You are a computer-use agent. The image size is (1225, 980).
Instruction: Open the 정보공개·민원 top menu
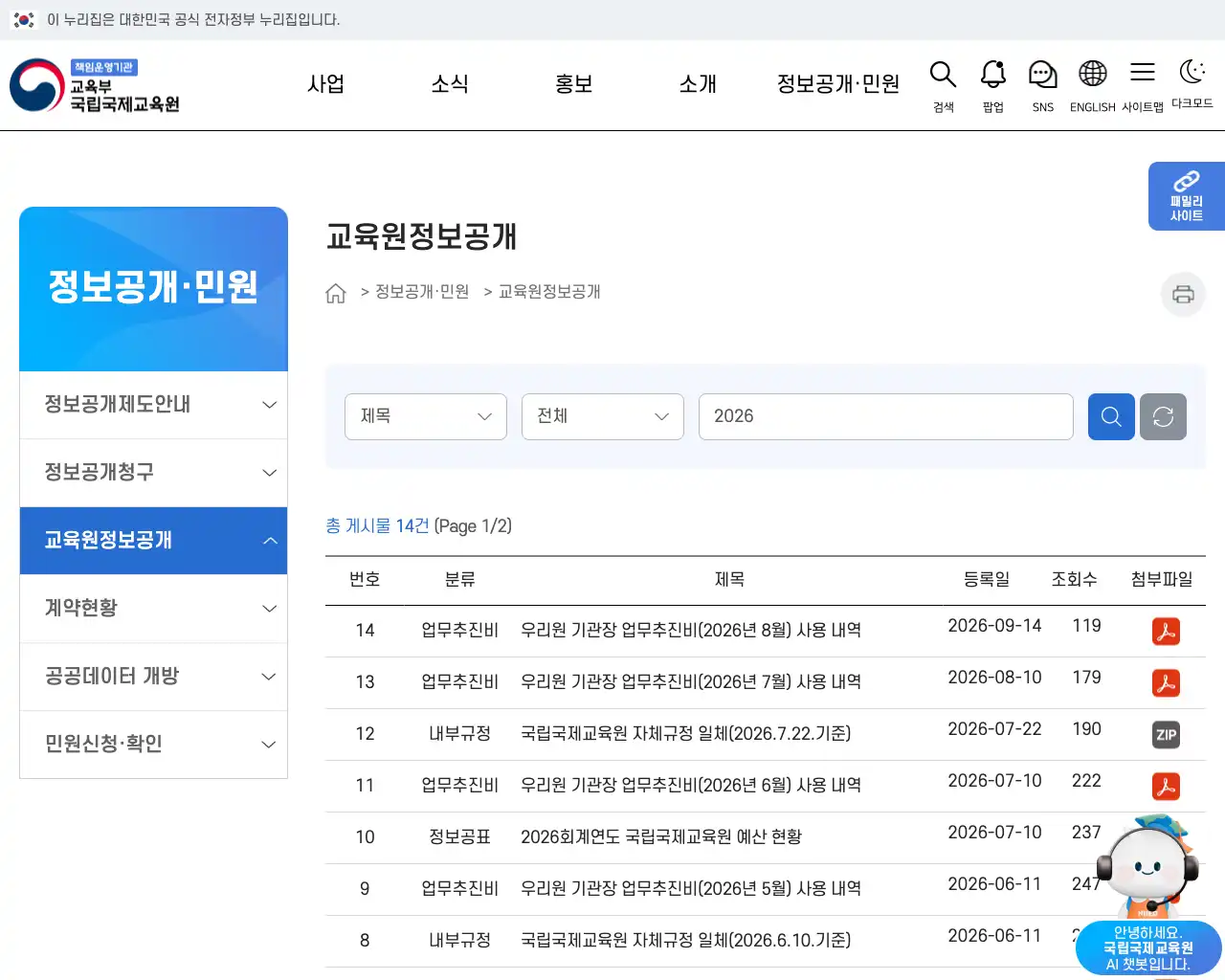[838, 84]
